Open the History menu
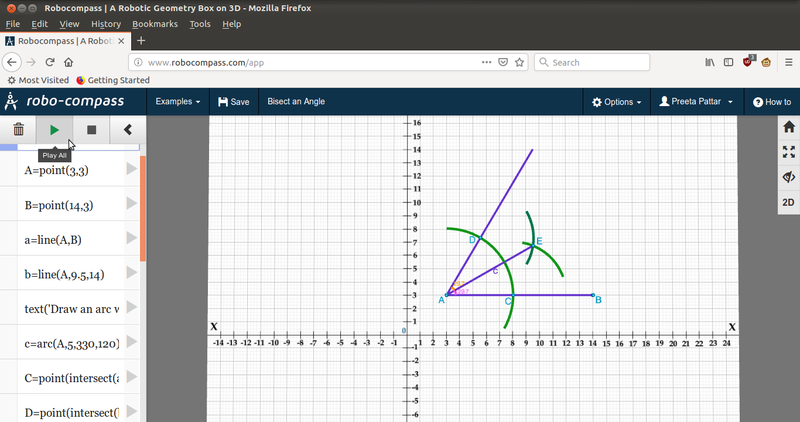The height and width of the screenshot is (422, 800). pos(106,24)
